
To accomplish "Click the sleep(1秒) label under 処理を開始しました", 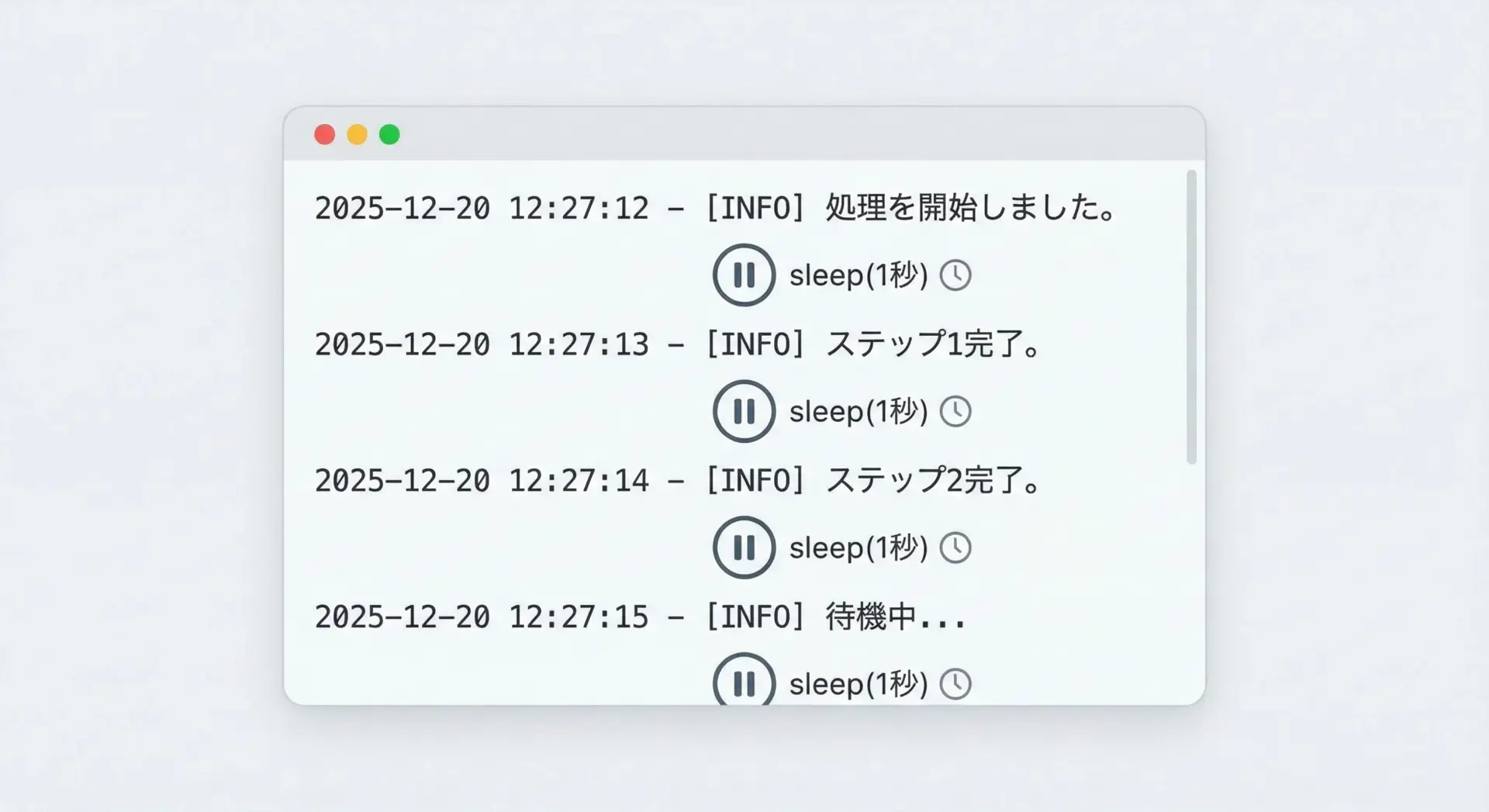I will pyautogui.click(x=859, y=275).
